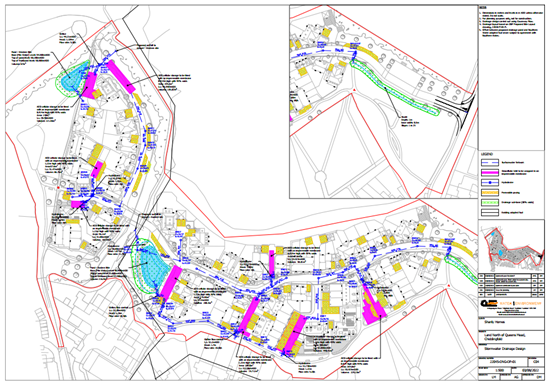Click the blue dot hydrobrake legend symbol
Image resolution: width=550 pixels, height=384 pixels.
490,183
